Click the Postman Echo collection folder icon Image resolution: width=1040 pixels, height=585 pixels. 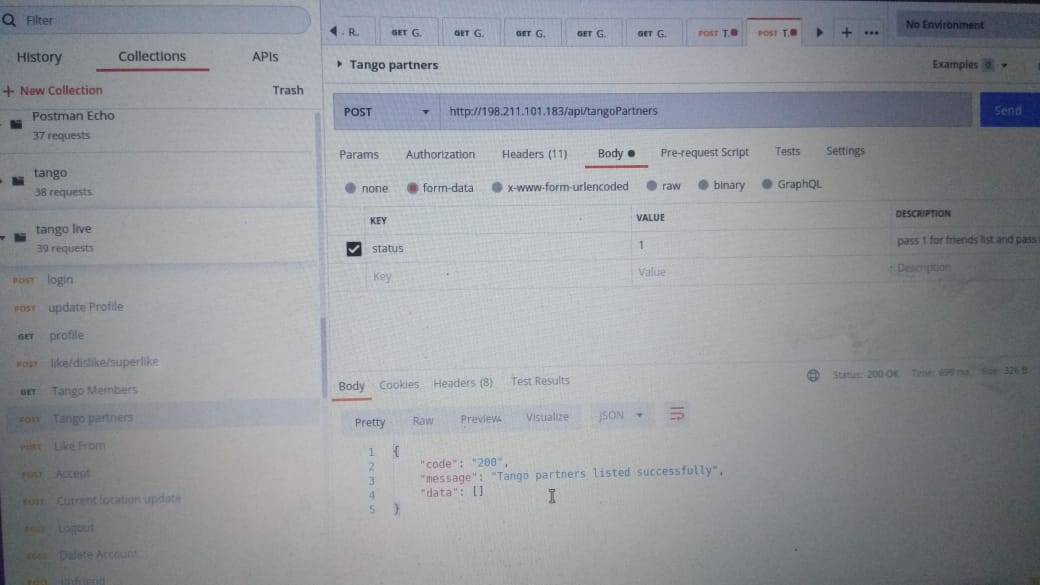click(16, 125)
